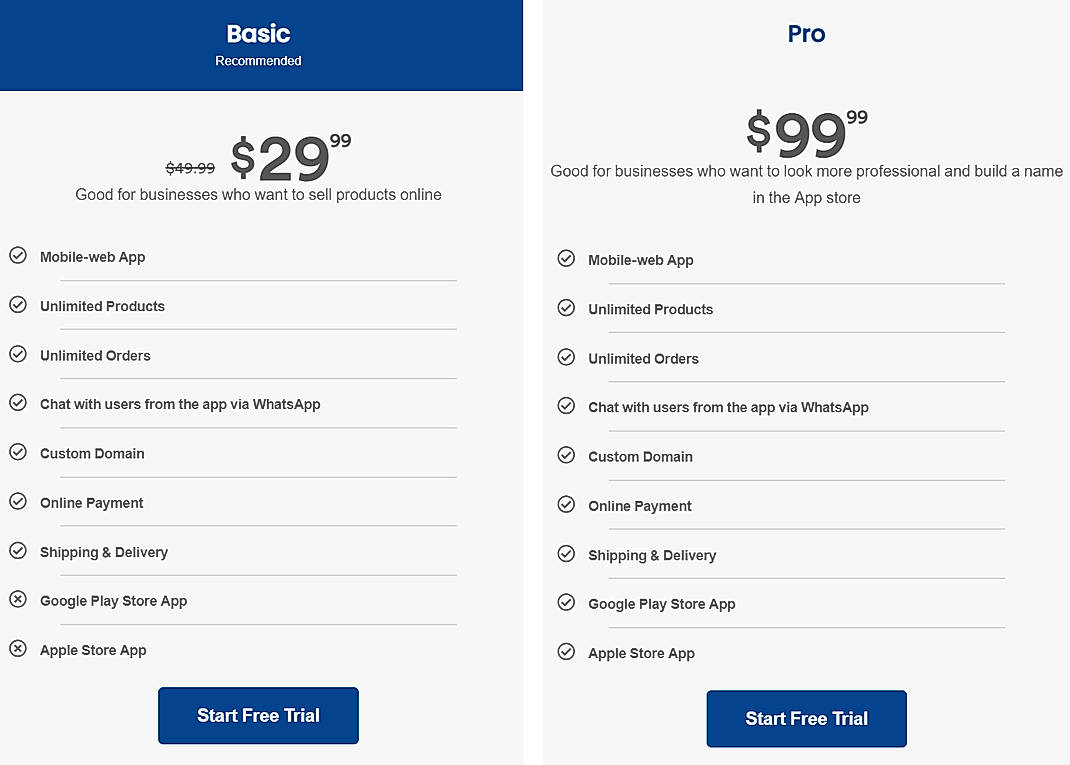The width and height of the screenshot is (1070, 765).
Task: Click Start Free Trial for the Basic plan
Action: (x=258, y=715)
